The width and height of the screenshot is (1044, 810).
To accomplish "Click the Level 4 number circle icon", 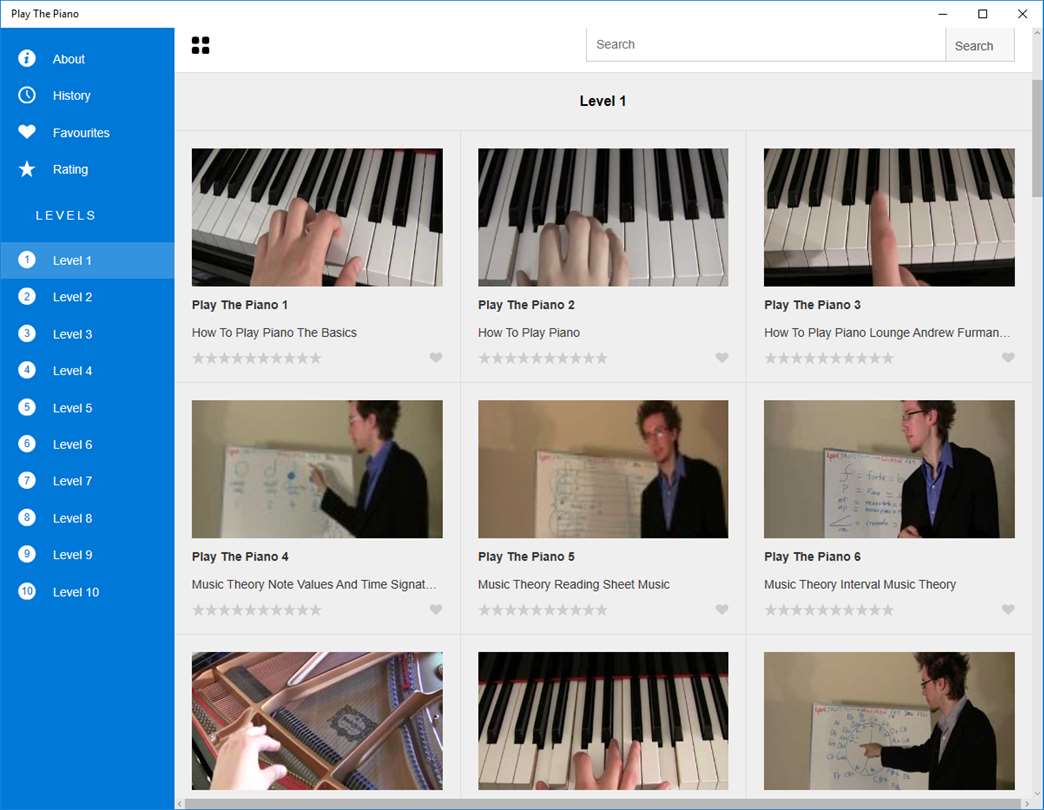I will (x=27, y=370).
